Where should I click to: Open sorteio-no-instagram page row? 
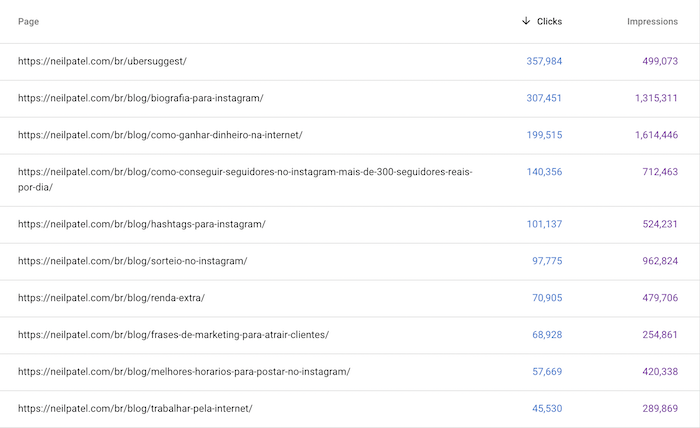[x=350, y=262]
